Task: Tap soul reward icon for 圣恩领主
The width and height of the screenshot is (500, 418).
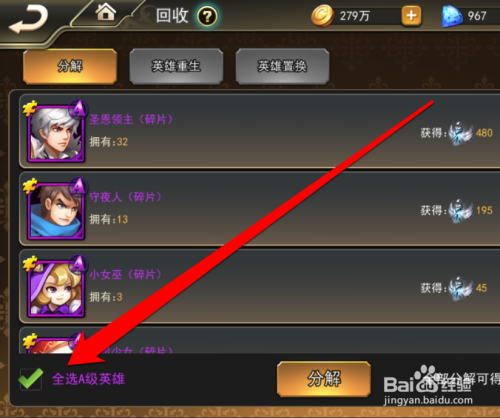Action: click(461, 133)
